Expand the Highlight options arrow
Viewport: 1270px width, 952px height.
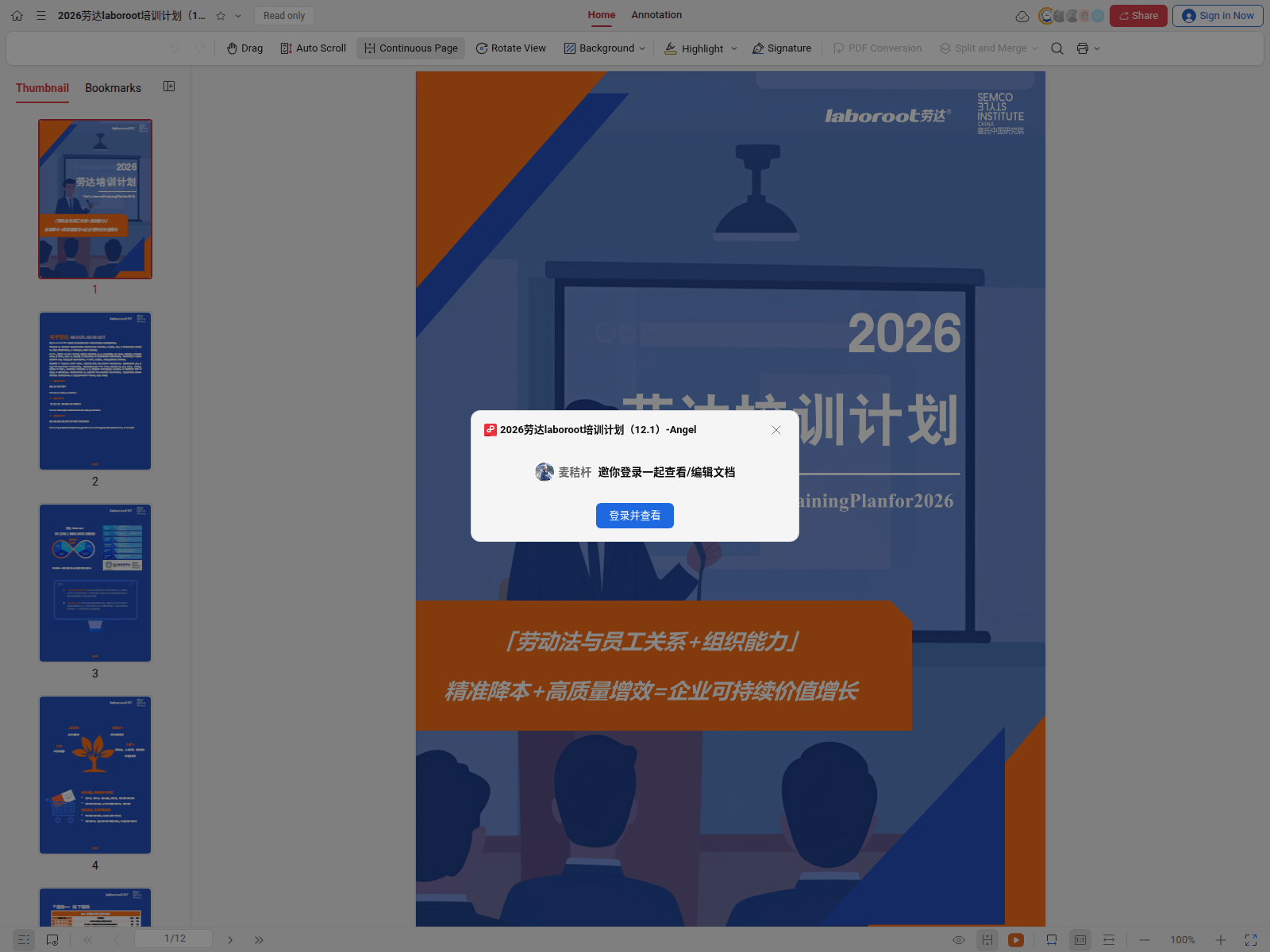click(734, 48)
